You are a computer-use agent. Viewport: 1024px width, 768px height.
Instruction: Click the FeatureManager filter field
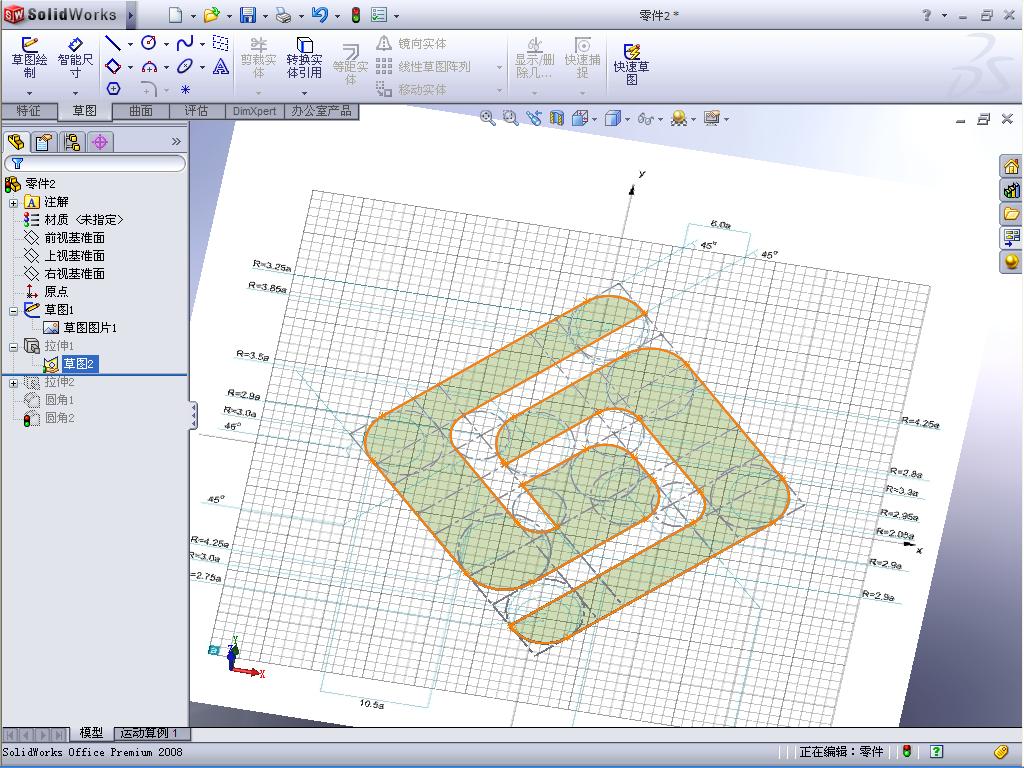pos(95,163)
